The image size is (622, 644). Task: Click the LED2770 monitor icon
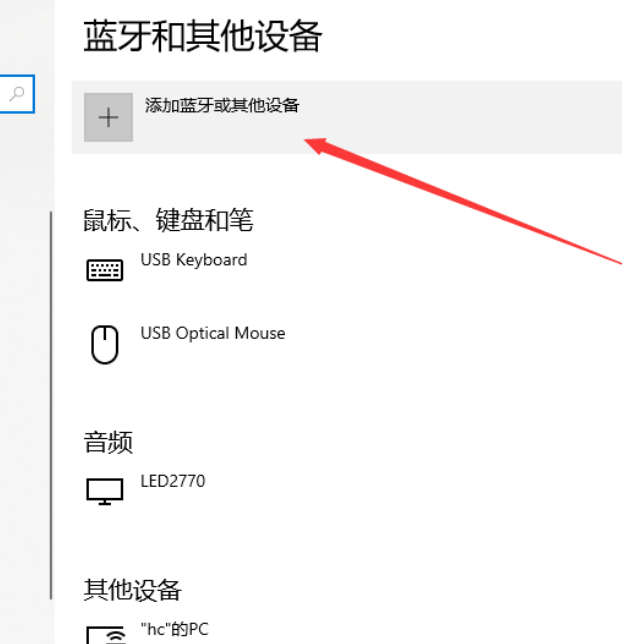(x=105, y=490)
